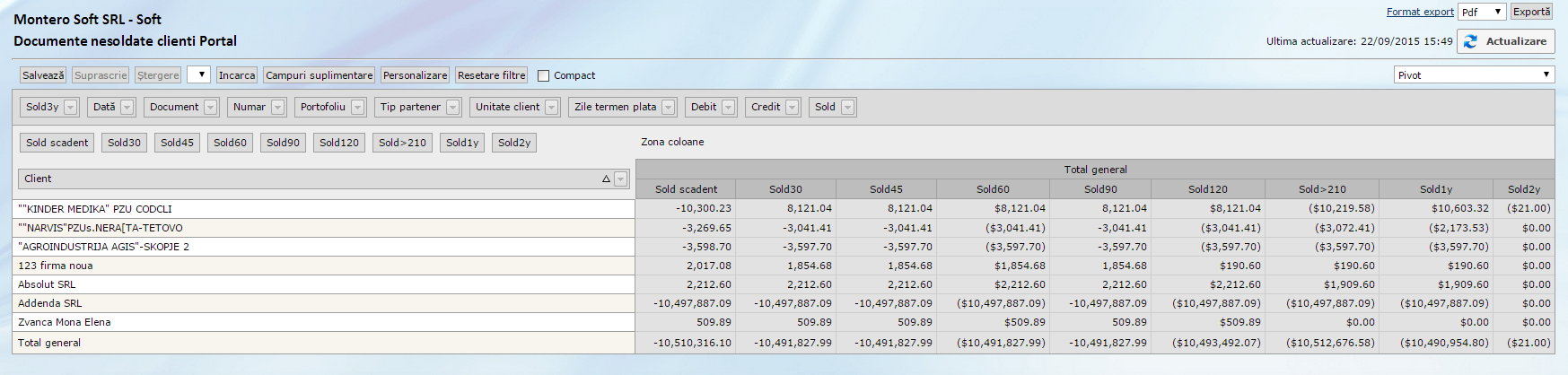Open the Client column filter icon
Image resolution: width=1568 pixels, height=375 pixels.
tap(620, 179)
